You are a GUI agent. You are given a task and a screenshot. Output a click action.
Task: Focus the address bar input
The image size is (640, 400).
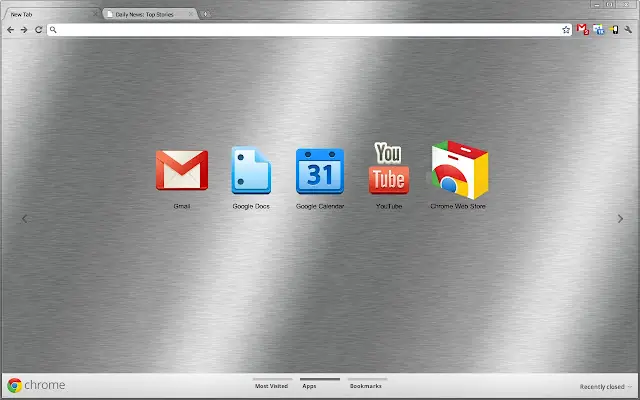(x=309, y=30)
